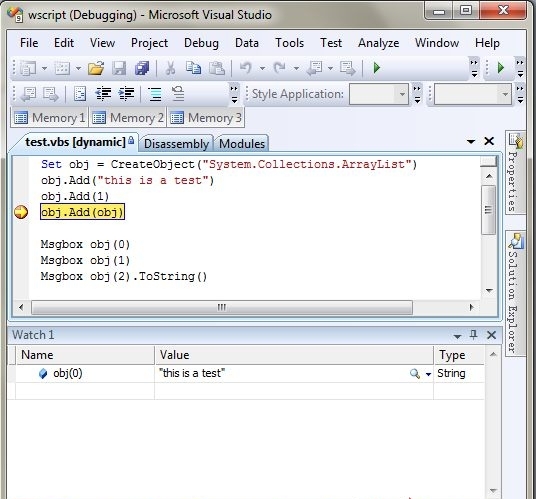Viewport: 536px width, 499px height.
Task: Open the Navigate Backward dropdown arrow
Action: 330,68
